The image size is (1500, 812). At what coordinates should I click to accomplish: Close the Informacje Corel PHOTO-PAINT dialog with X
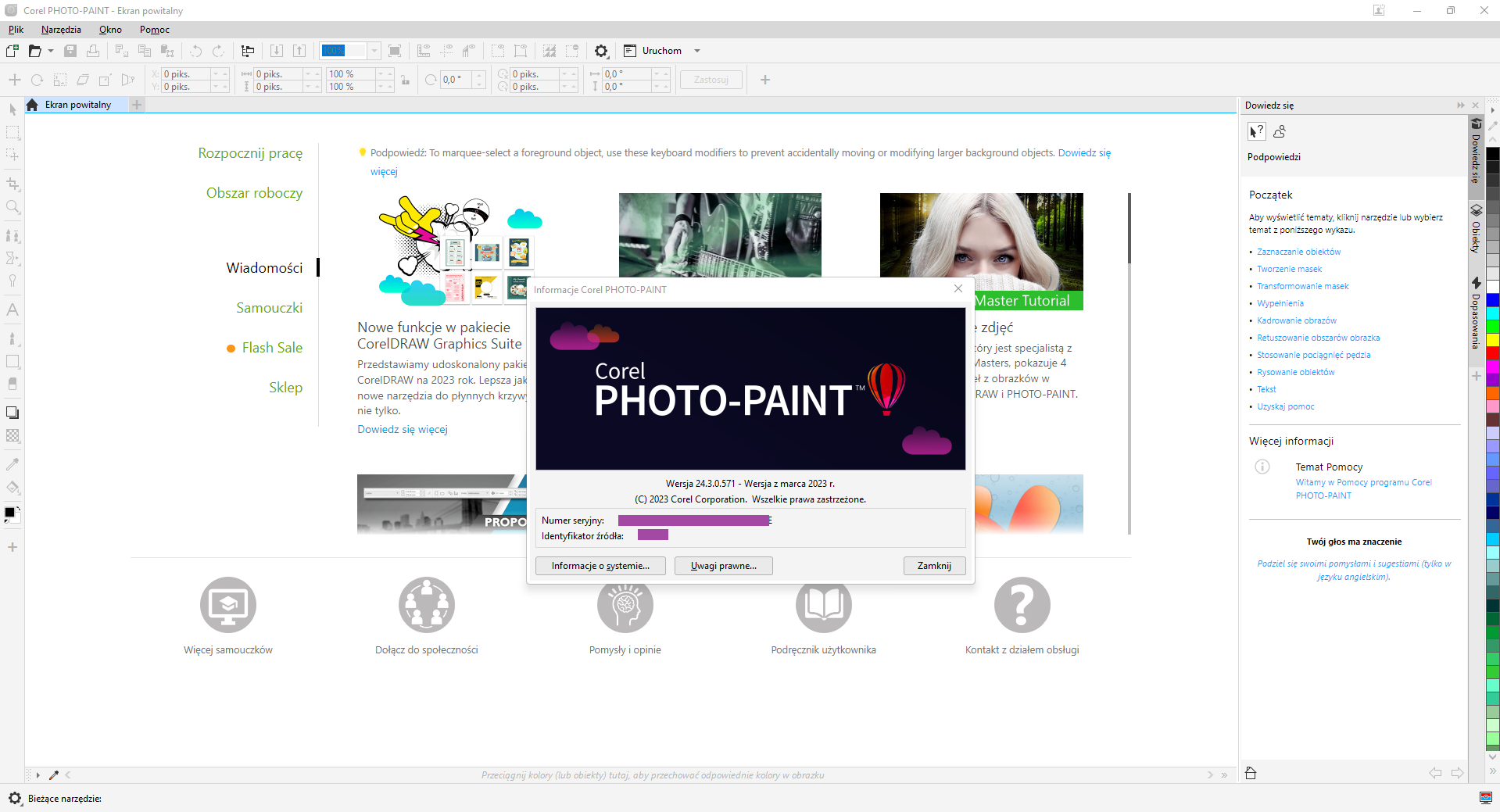point(958,289)
